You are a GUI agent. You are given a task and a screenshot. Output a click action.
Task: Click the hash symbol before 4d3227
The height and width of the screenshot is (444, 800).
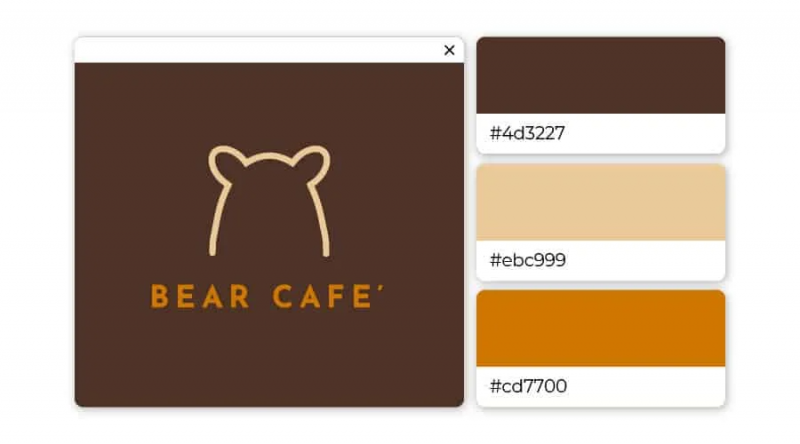point(495,133)
